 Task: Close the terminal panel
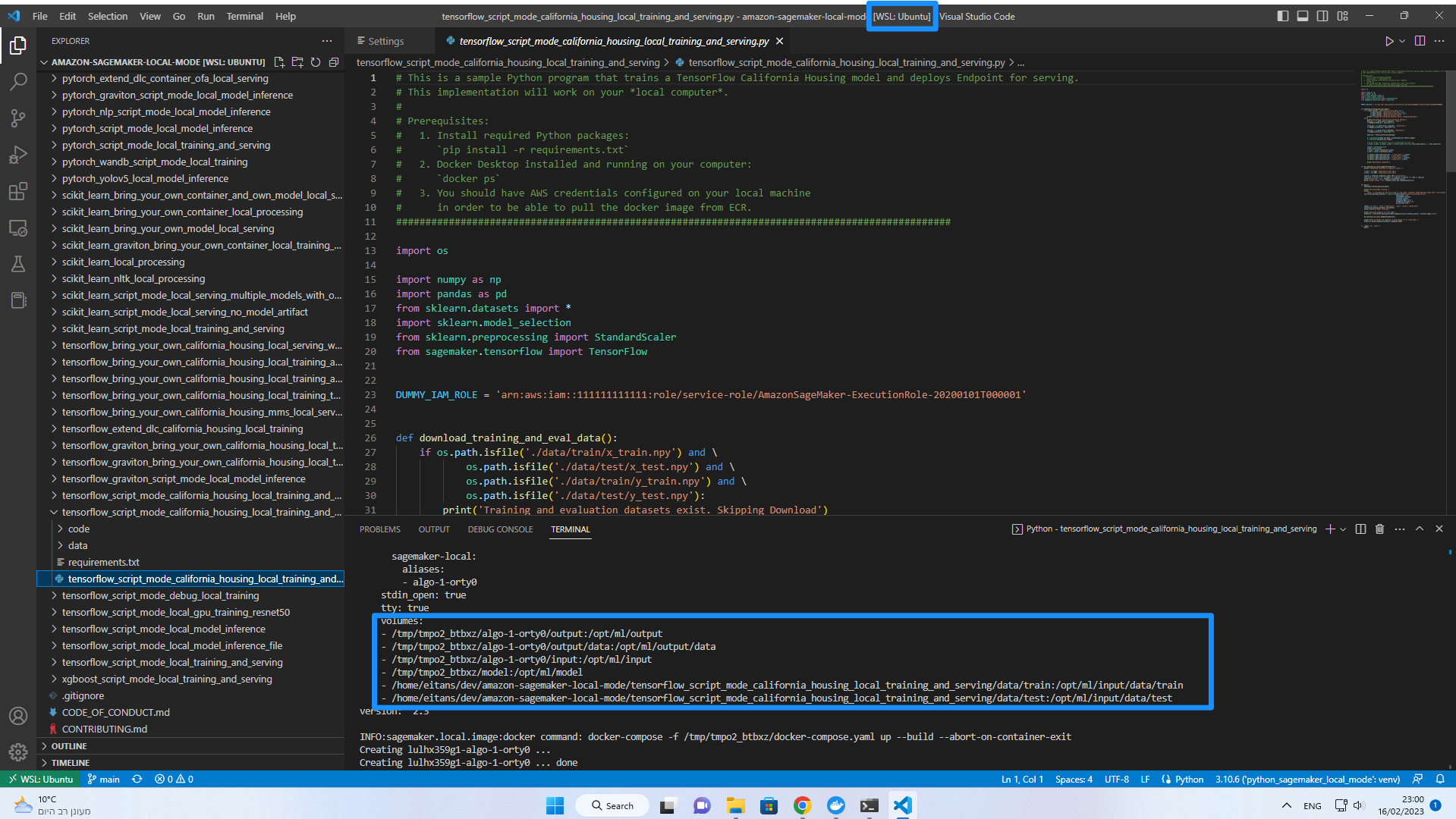(1439, 529)
